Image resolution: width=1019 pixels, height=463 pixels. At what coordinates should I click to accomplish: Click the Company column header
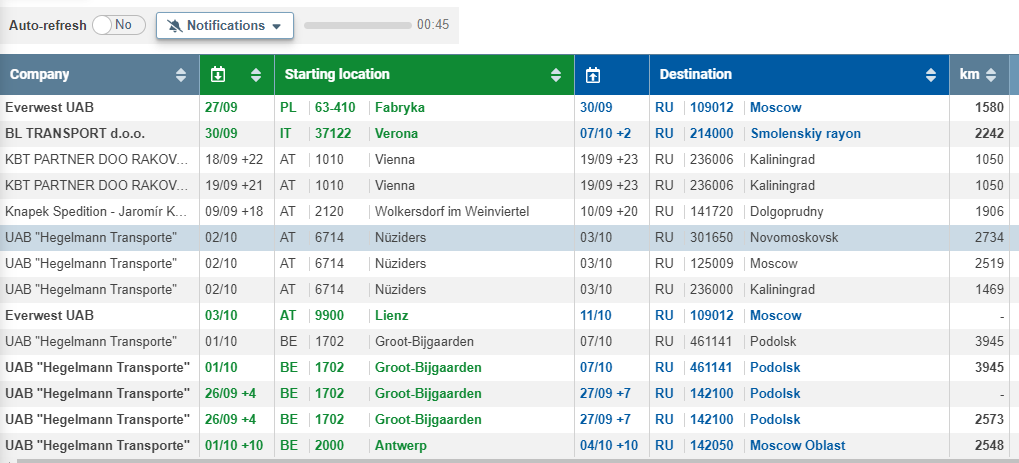tap(99, 75)
